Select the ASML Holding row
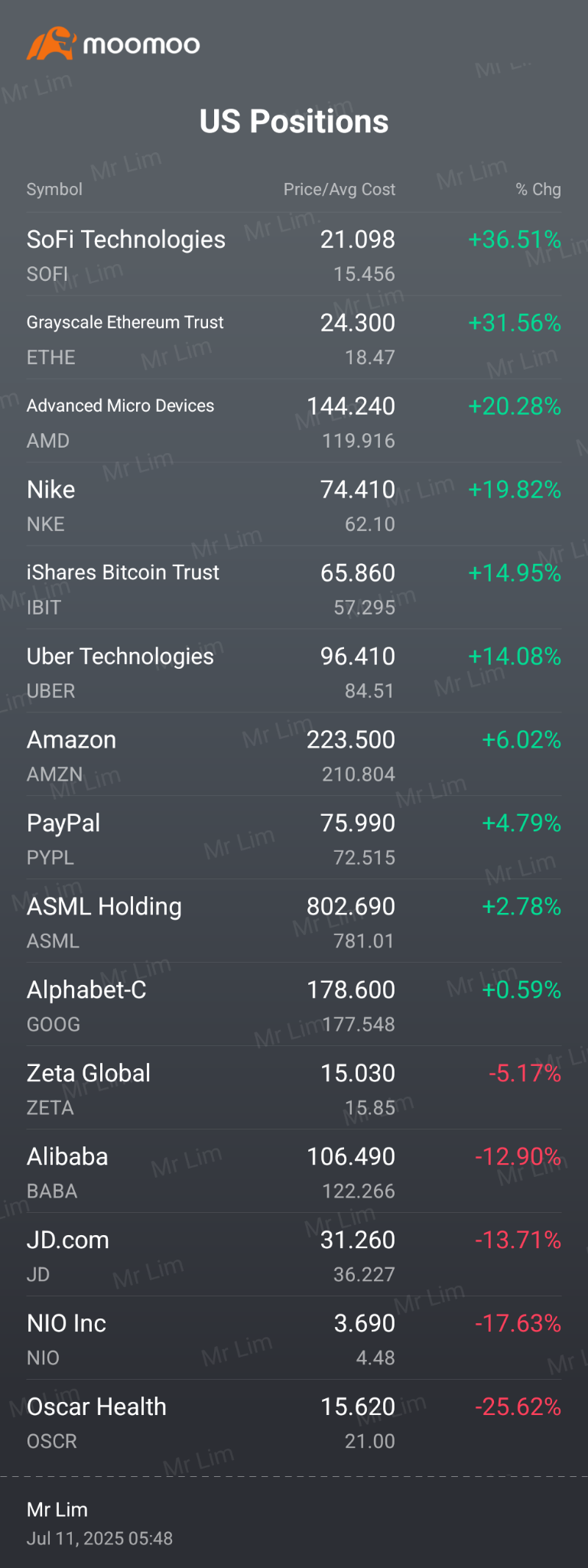This screenshot has height=1568, width=588. tap(294, 922)
